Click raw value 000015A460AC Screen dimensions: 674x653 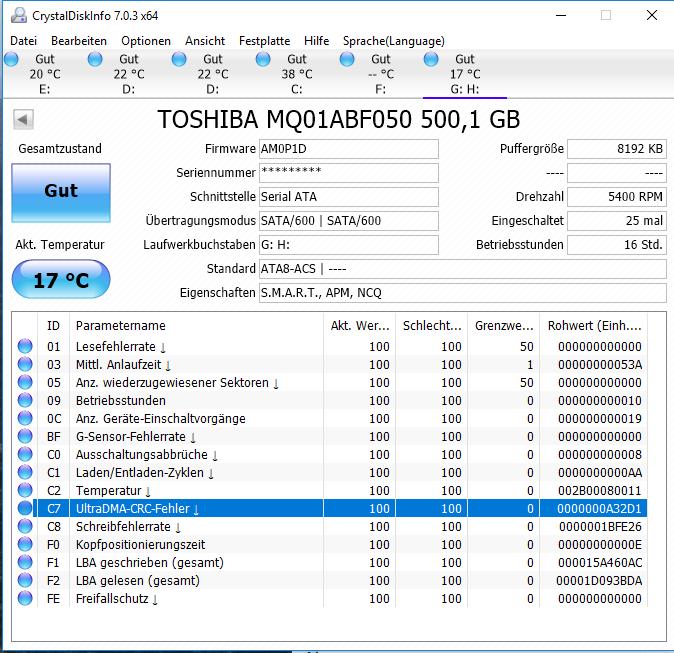click(x=600, y=563)
